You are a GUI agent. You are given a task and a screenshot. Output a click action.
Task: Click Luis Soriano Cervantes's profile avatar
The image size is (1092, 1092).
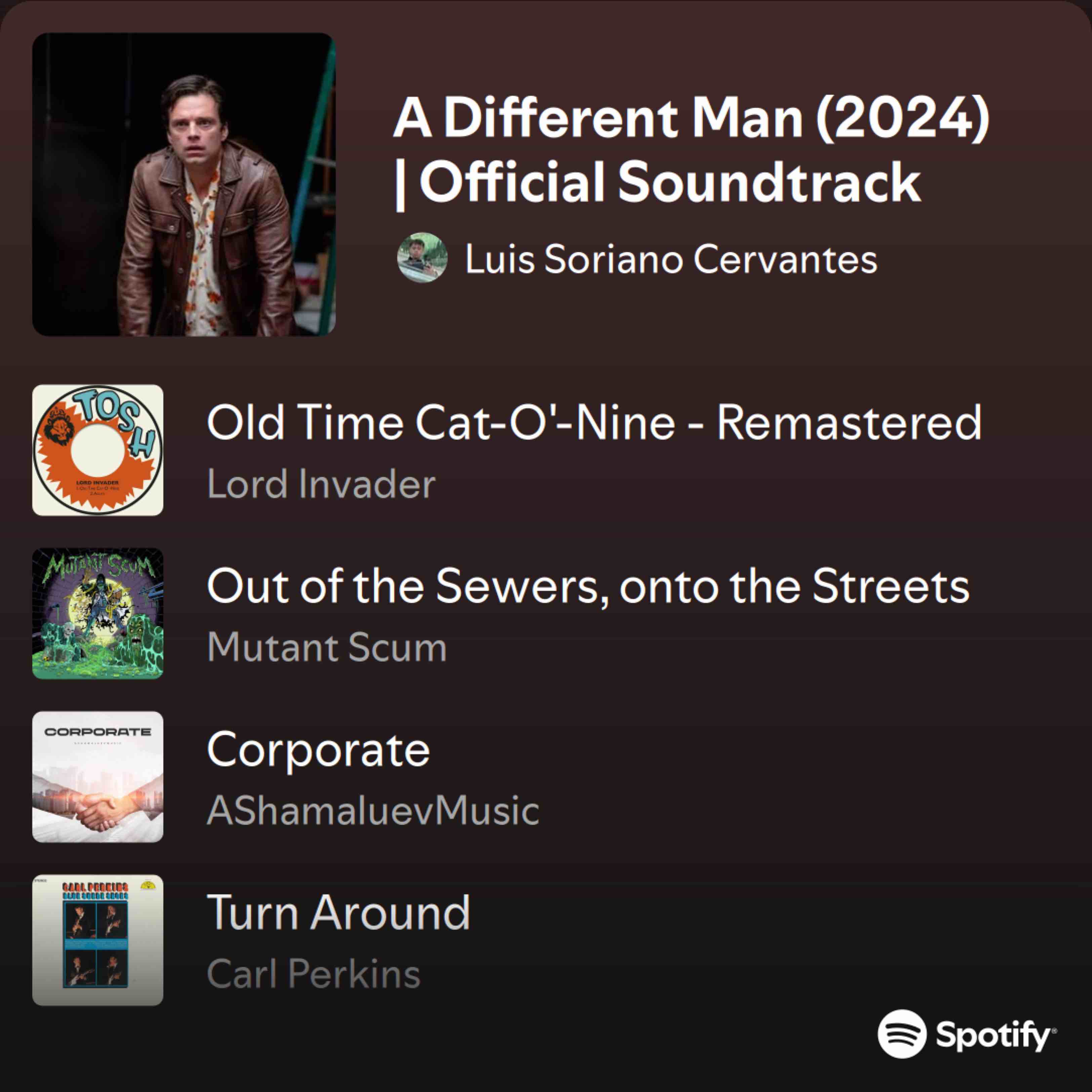coord(422,258)
